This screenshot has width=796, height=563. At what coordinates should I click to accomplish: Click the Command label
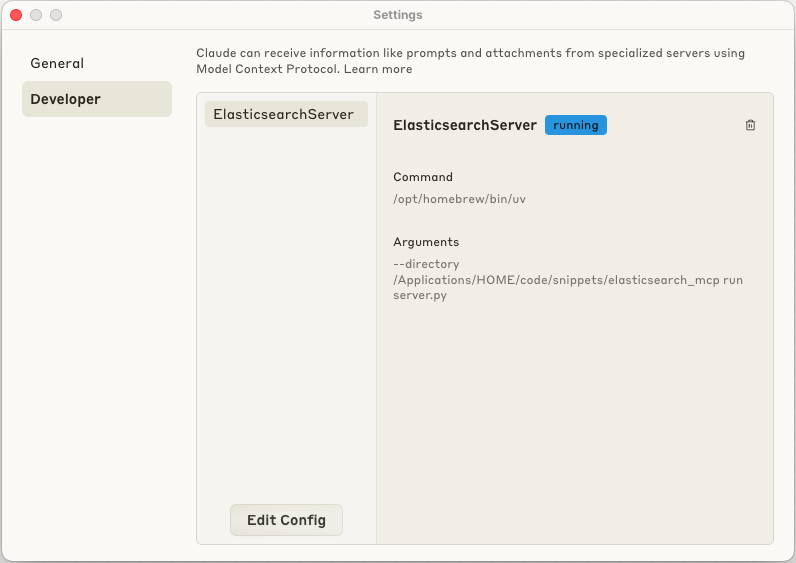point(422,177)
